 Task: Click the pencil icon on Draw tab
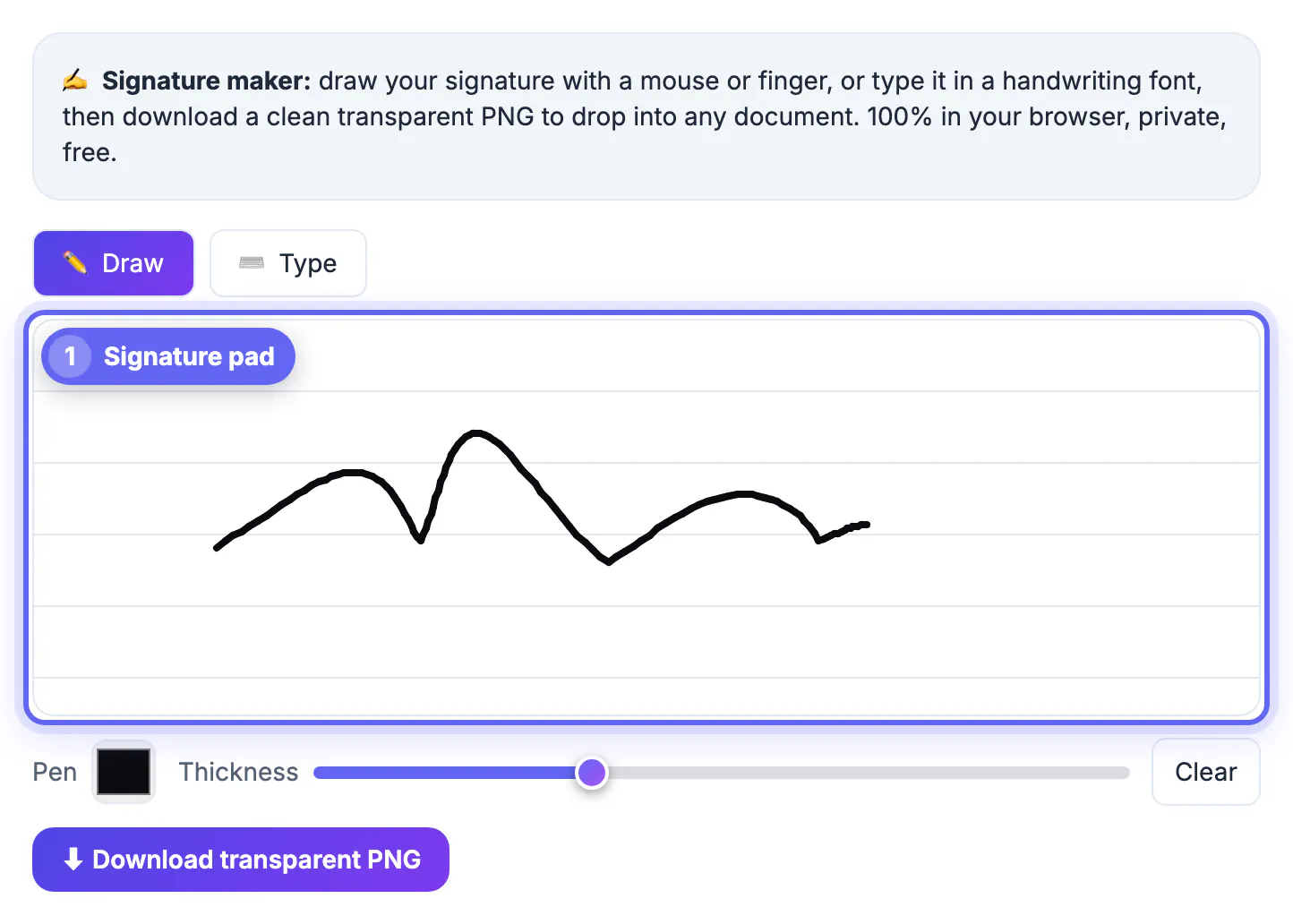(x=75, y=262)
